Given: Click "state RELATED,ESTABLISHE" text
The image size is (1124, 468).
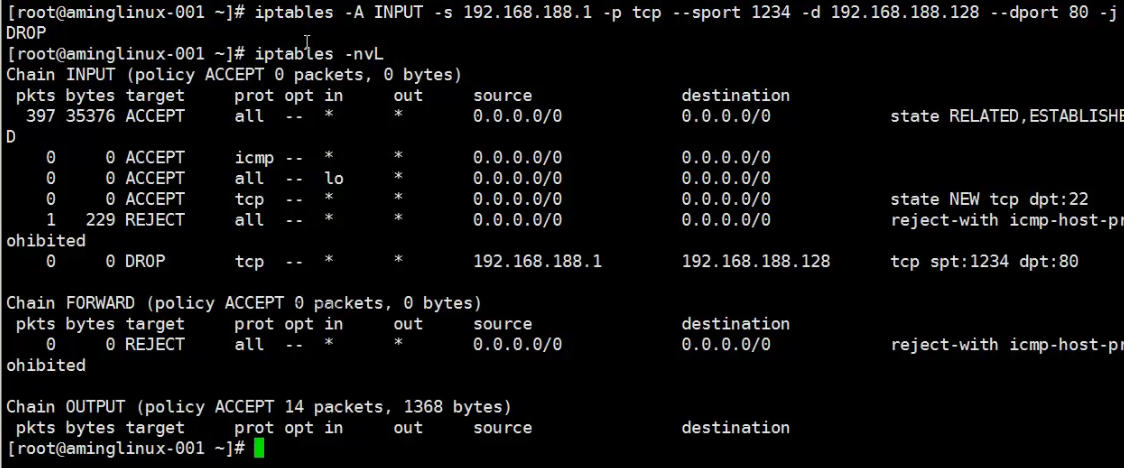Looking at the screenshot, I should coord(1006,116).
